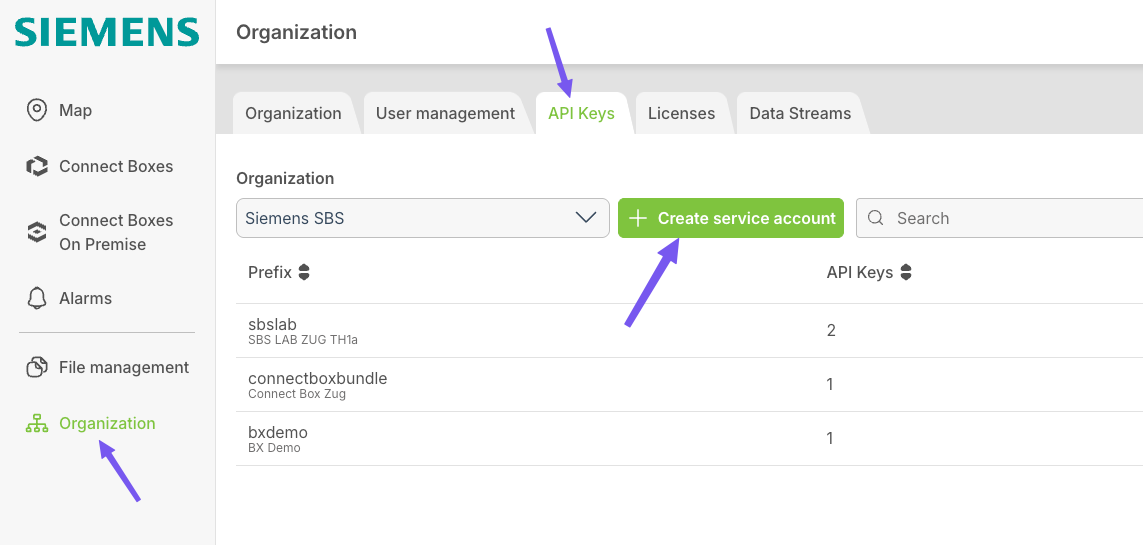
Task: Switch to the Organization tab
Action: tap(293, 114)
